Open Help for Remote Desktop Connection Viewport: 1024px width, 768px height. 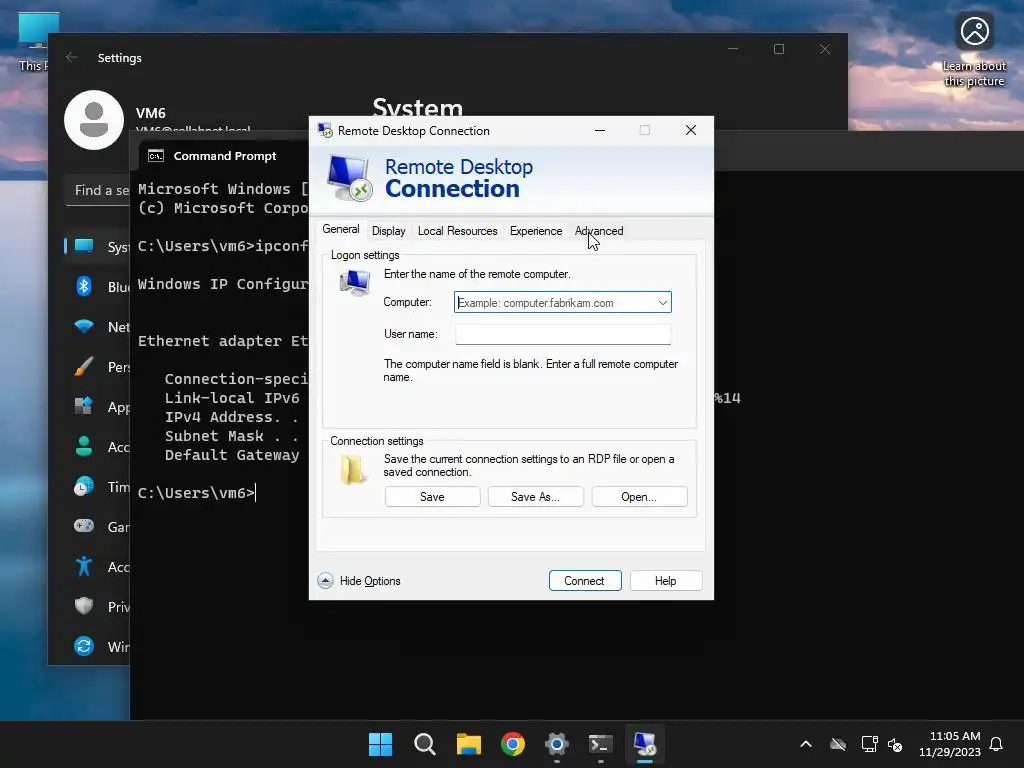pyautogui.click(x=665, y=581)
